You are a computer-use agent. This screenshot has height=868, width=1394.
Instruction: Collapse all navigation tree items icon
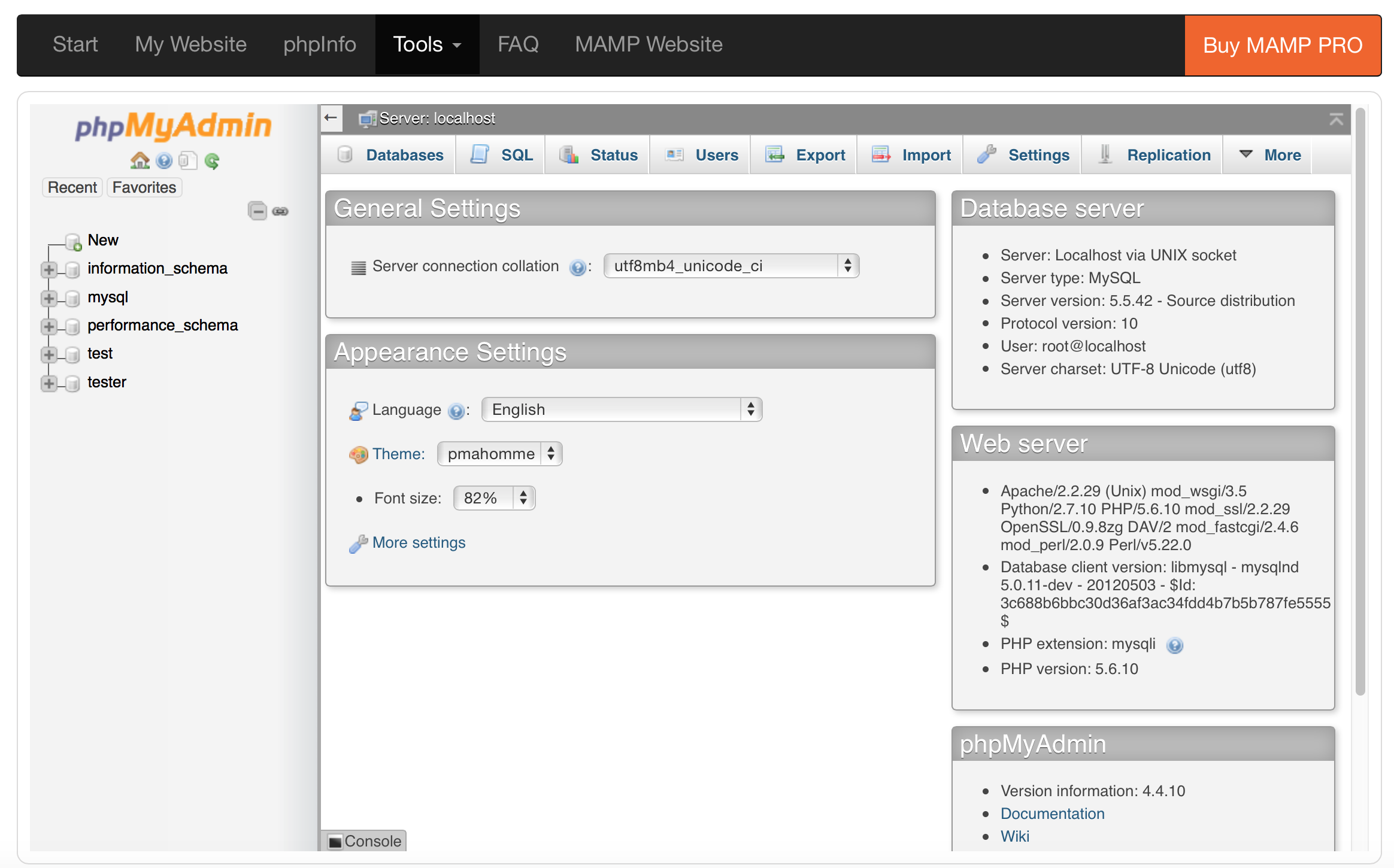257,211
